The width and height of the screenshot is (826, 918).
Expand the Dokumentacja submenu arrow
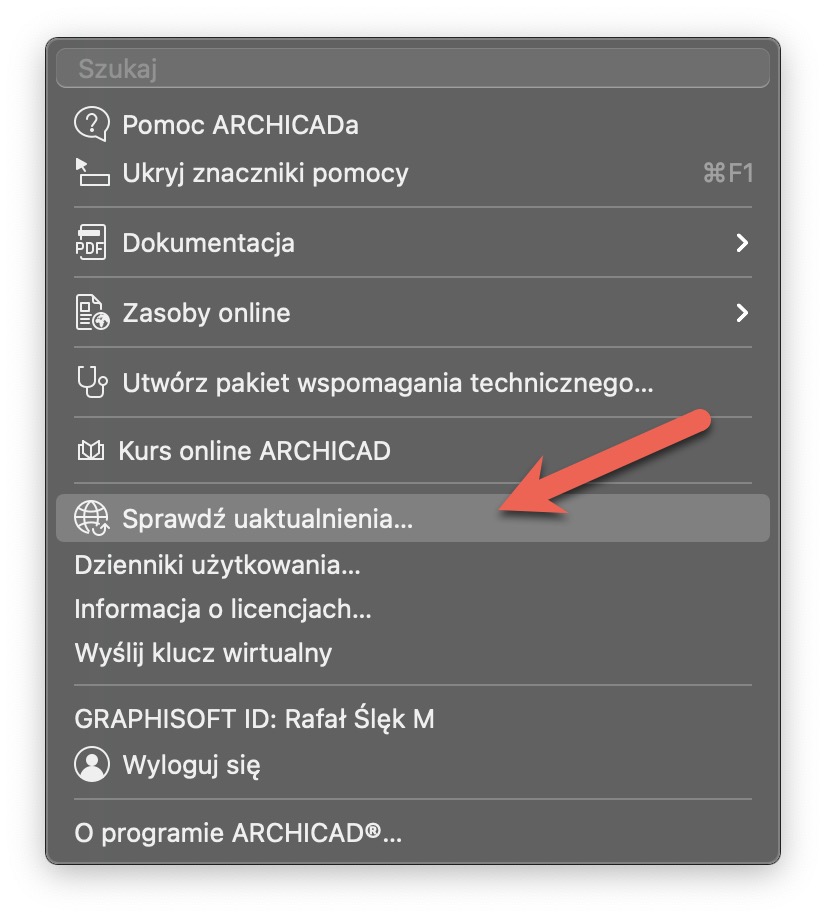pos(742,242)
